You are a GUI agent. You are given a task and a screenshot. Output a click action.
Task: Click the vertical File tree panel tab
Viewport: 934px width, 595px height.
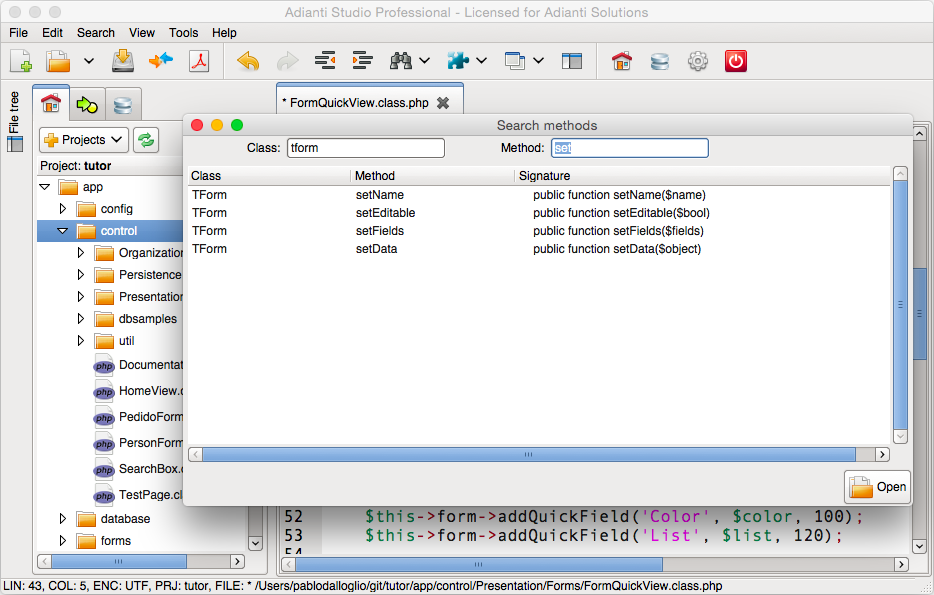coord(14,122)
